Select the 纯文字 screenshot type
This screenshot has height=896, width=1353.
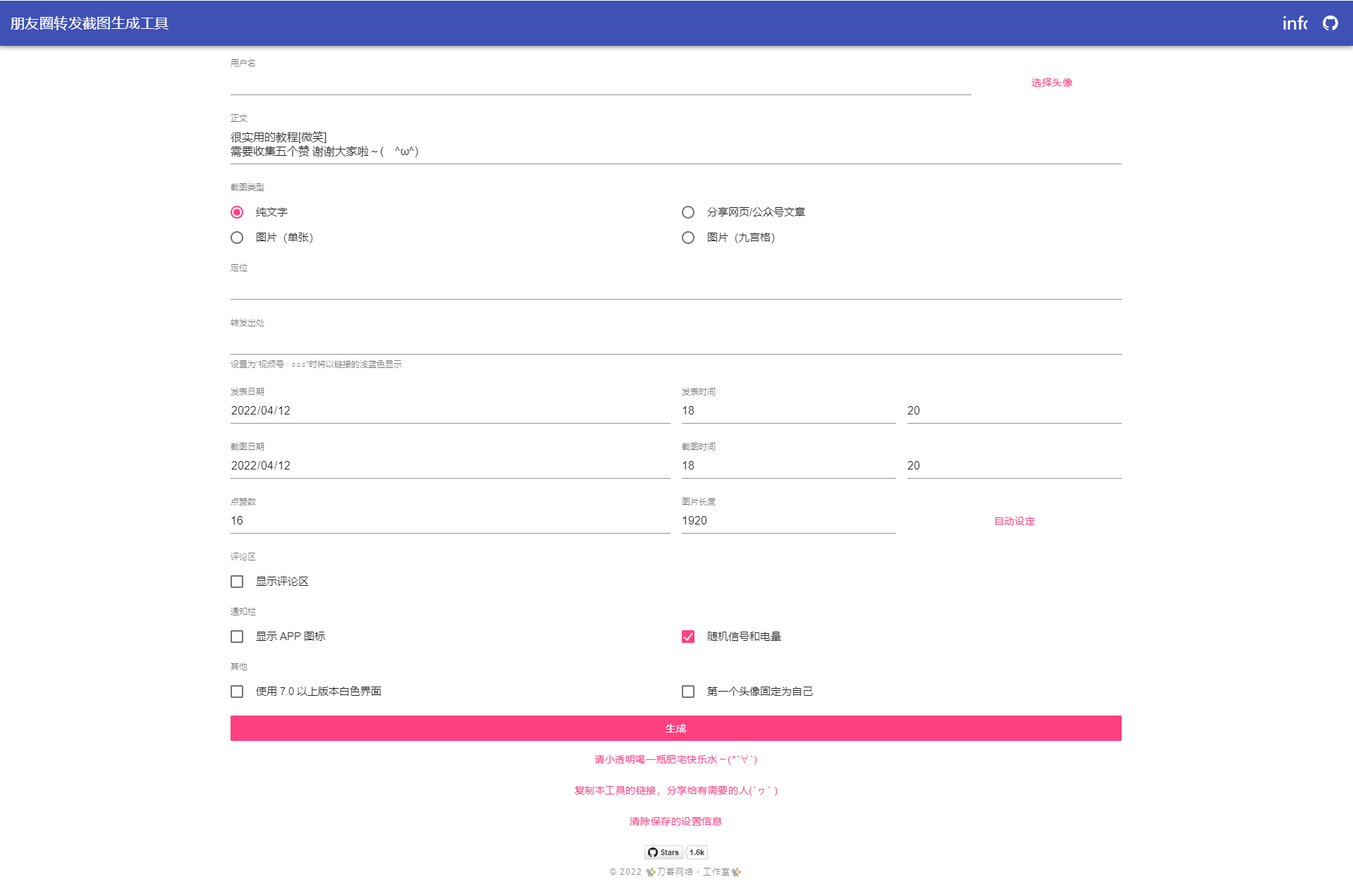[x=237, y=211]
